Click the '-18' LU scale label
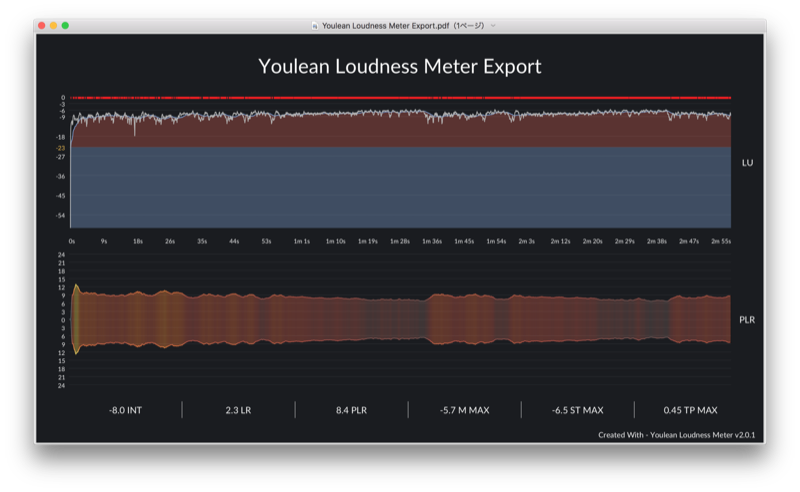 [61, 137]
